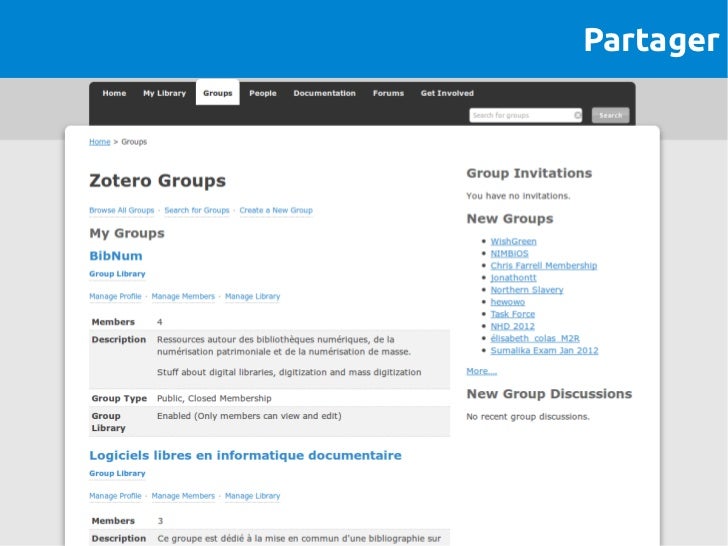
Task: Click Create a New Group
Action: point(276,210)
